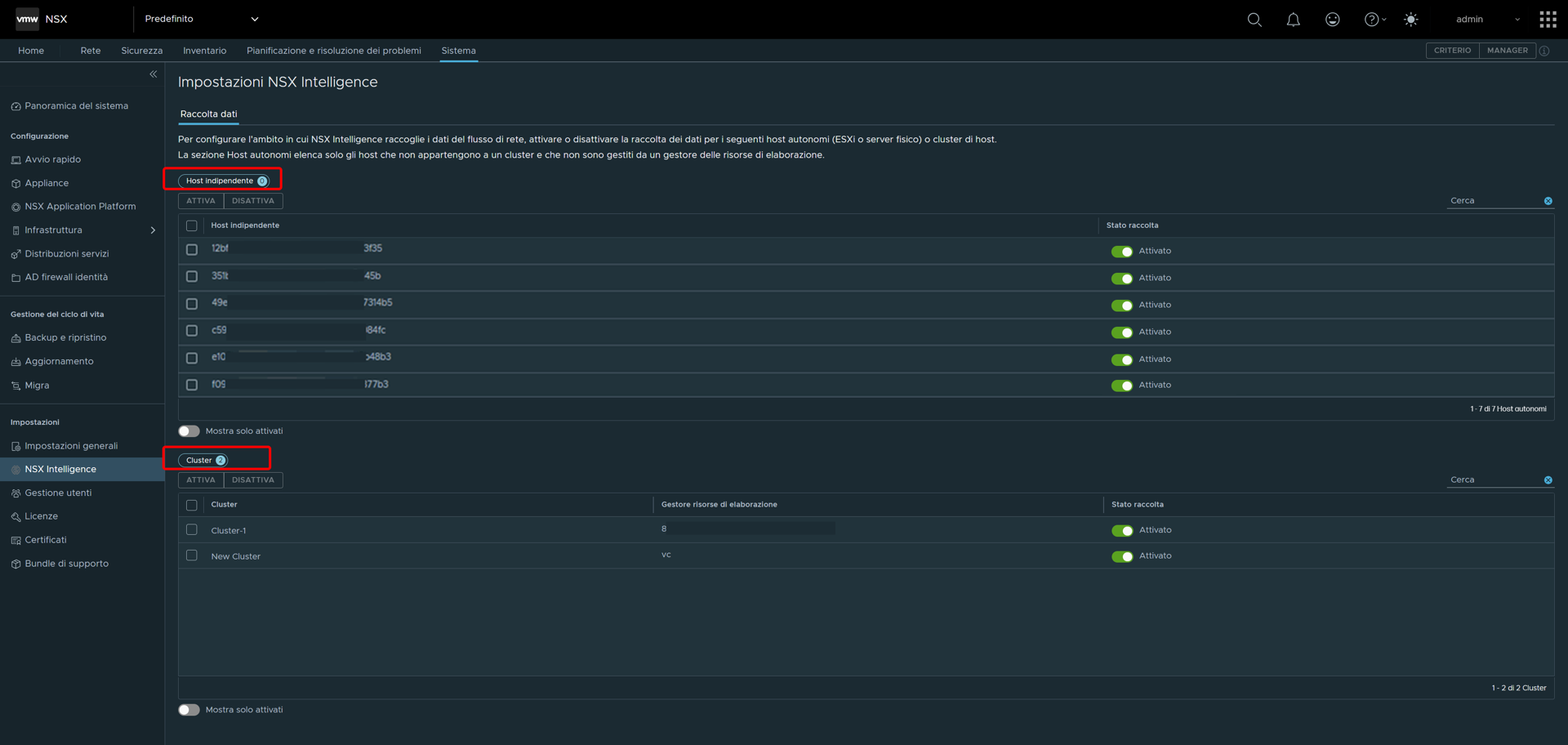Image resolution: width=1568 pixels, height=745 pixels.
Task: Click DISATTIVA above the cluster table
Action: tap(253, 480)
